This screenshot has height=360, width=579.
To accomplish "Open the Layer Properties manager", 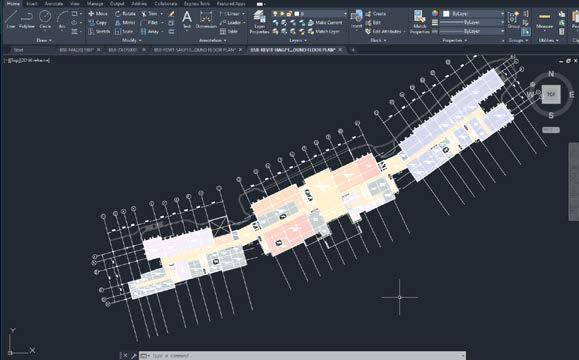I will pos(259,22).
